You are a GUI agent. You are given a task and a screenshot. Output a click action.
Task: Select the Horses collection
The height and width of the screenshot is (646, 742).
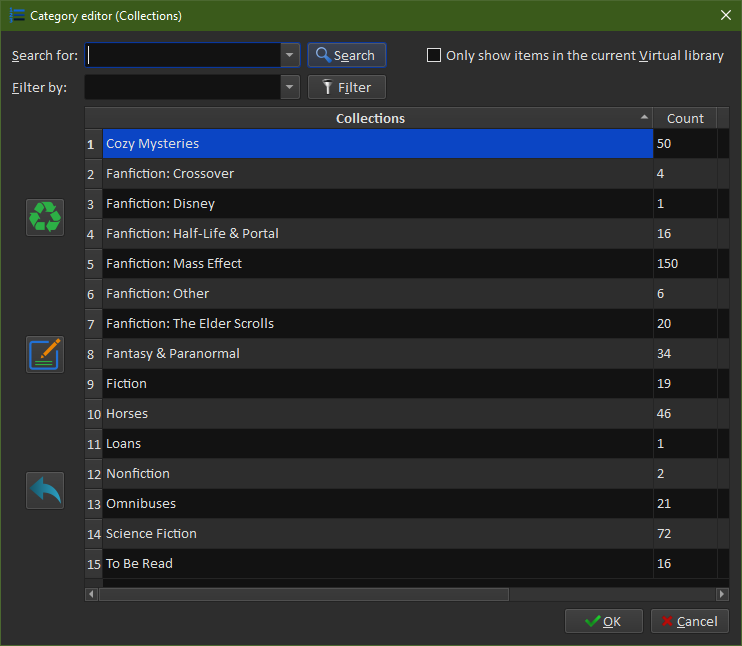click(378, 414)
